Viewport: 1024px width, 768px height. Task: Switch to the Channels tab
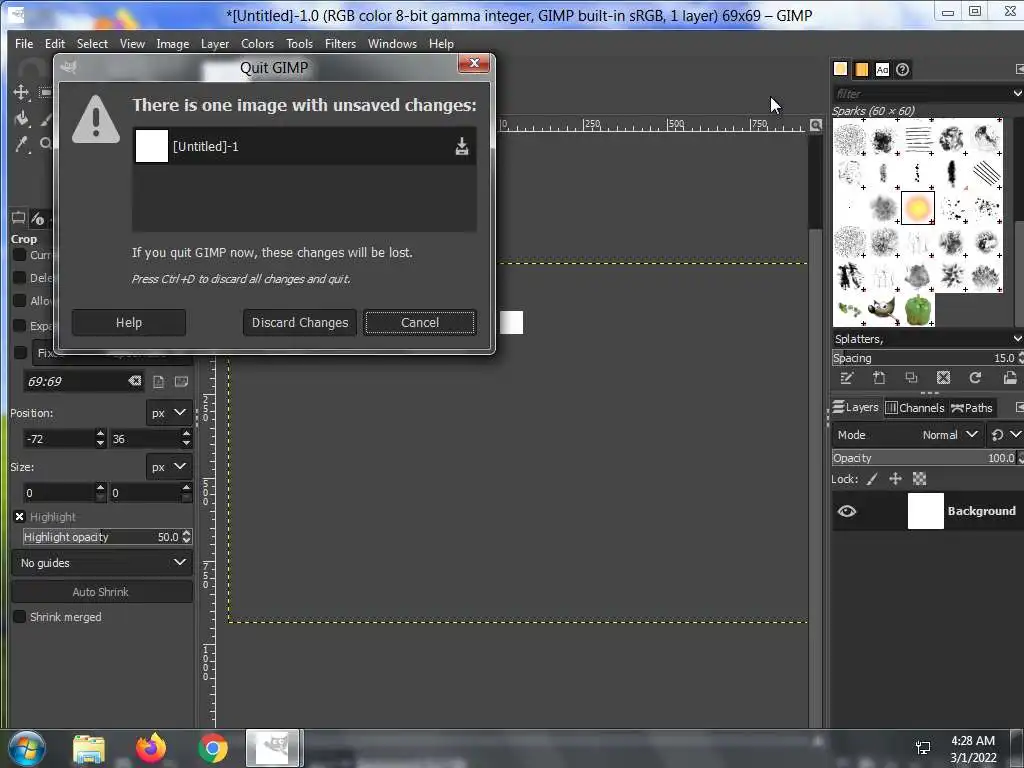click(914, 408)
